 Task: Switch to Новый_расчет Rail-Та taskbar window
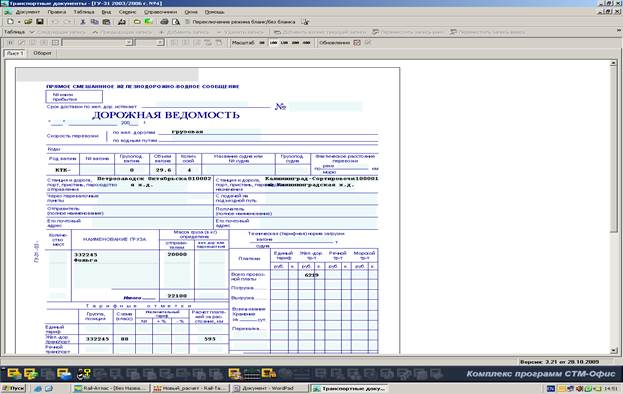(191, 388)
